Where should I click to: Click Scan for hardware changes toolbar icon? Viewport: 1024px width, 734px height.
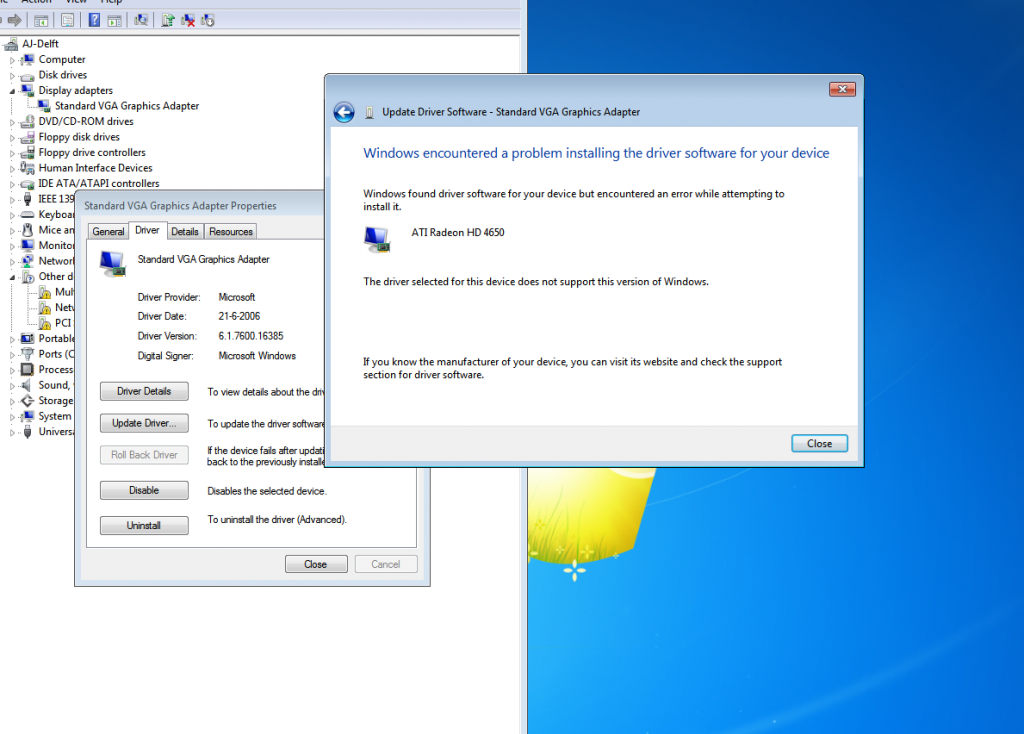[x=141, y=20]
